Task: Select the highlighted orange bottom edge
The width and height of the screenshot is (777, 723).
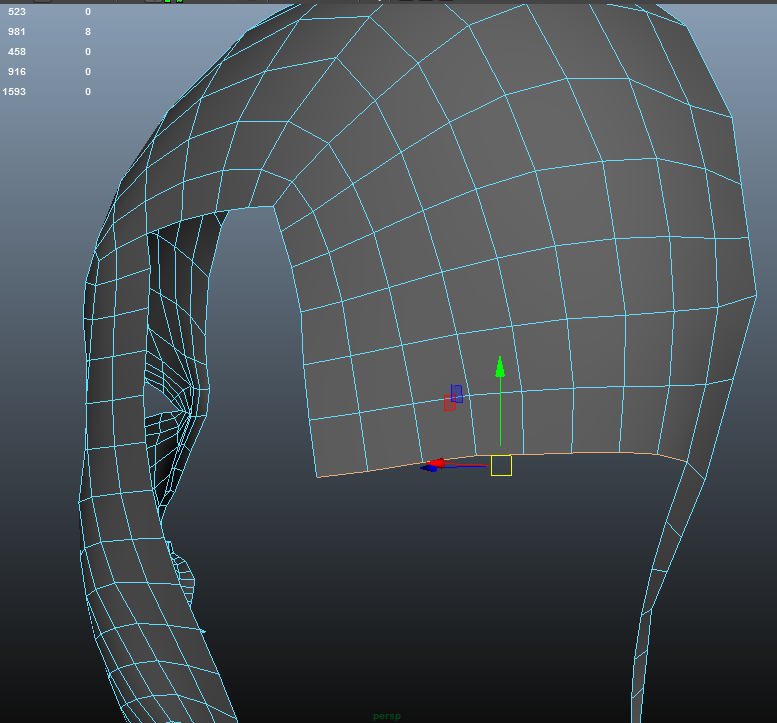Action: [580, 453]
